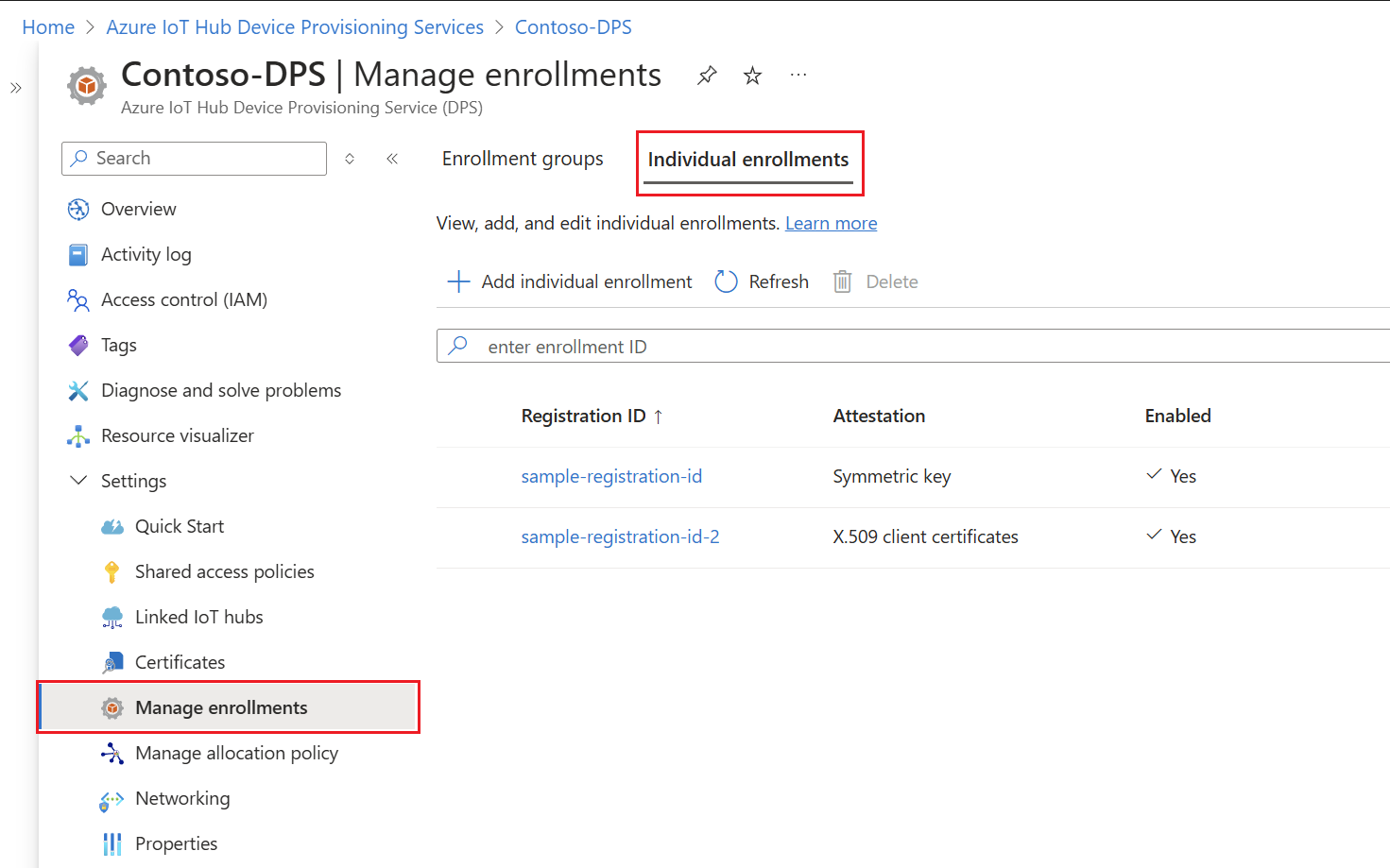Click the magnifier in enrollment ID filter

(458, 346)
